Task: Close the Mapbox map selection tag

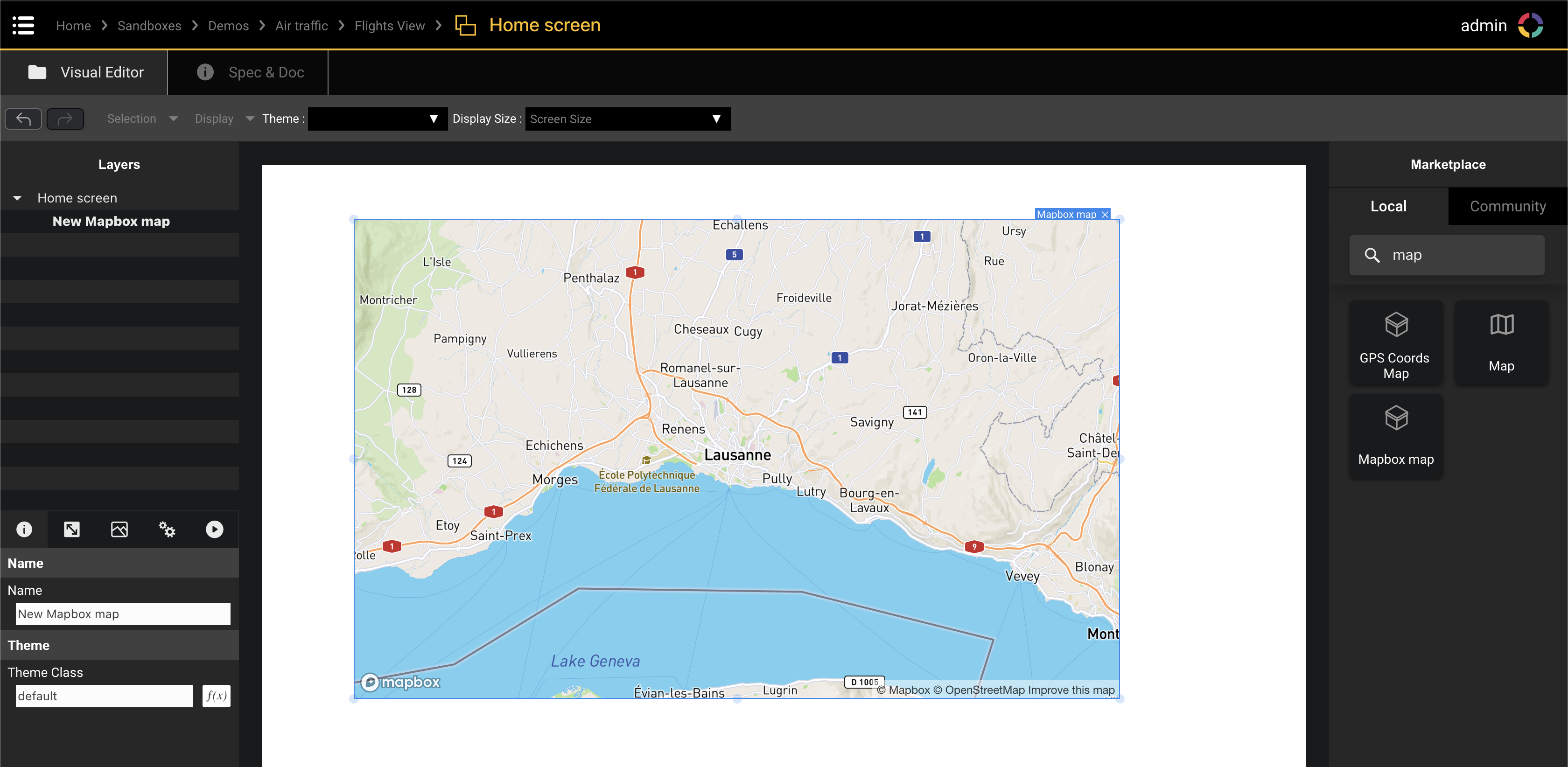Action: [x=1105, y=214]
